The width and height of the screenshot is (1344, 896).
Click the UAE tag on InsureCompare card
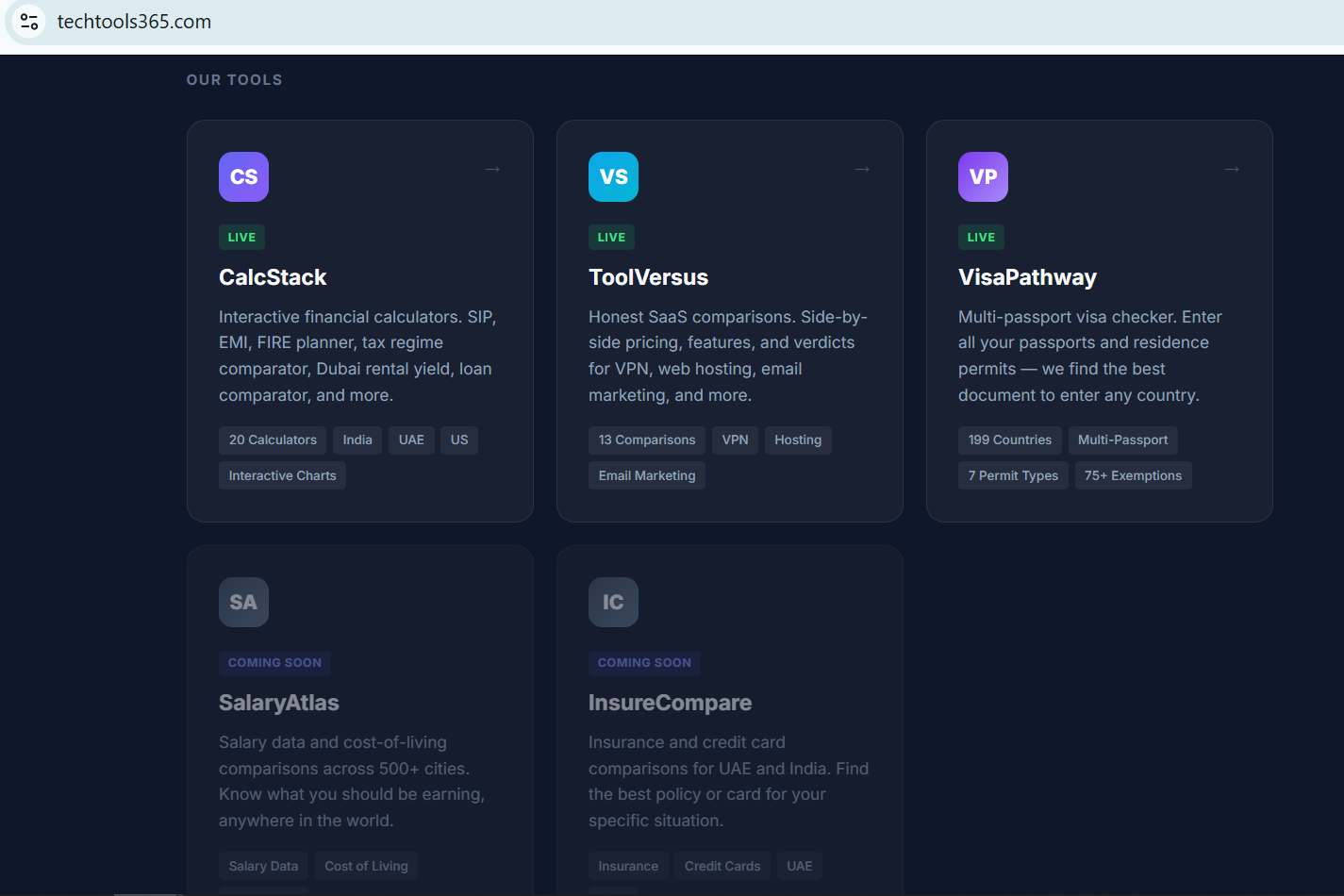tap(800, 866)
